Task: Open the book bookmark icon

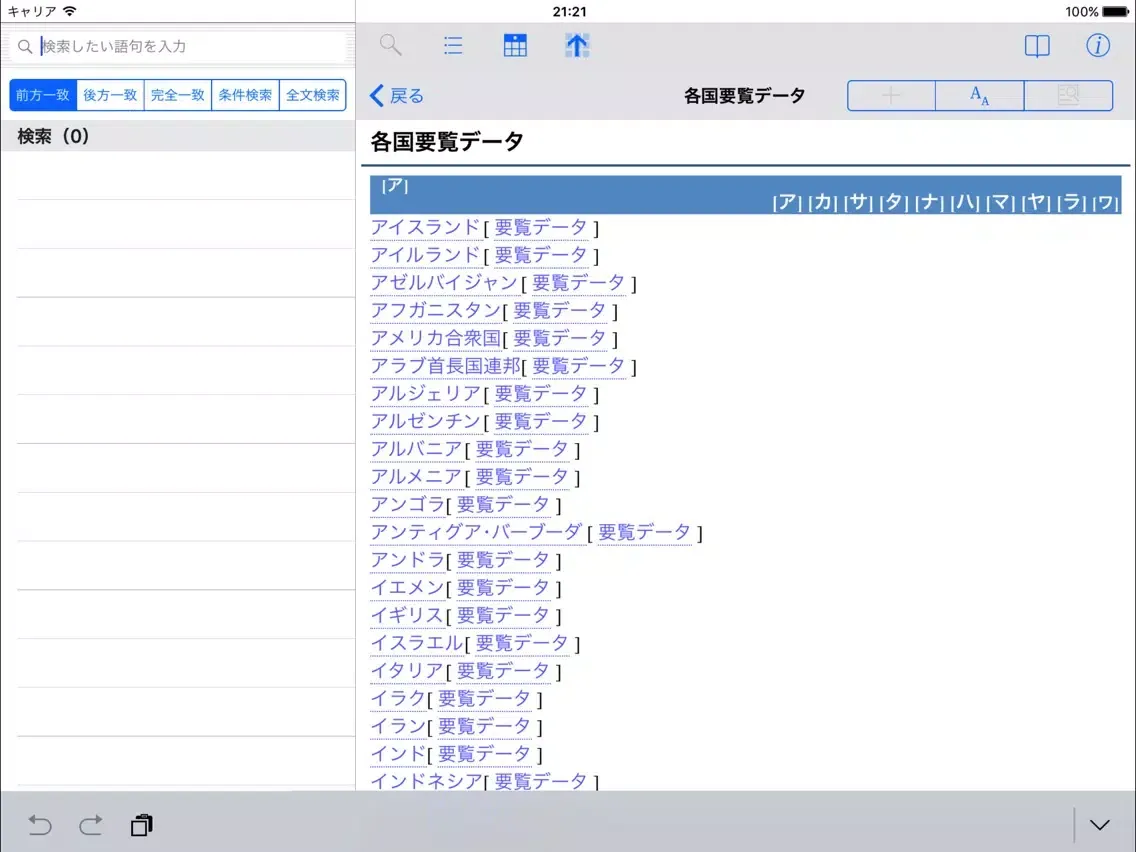Action: pos(1037,46)
